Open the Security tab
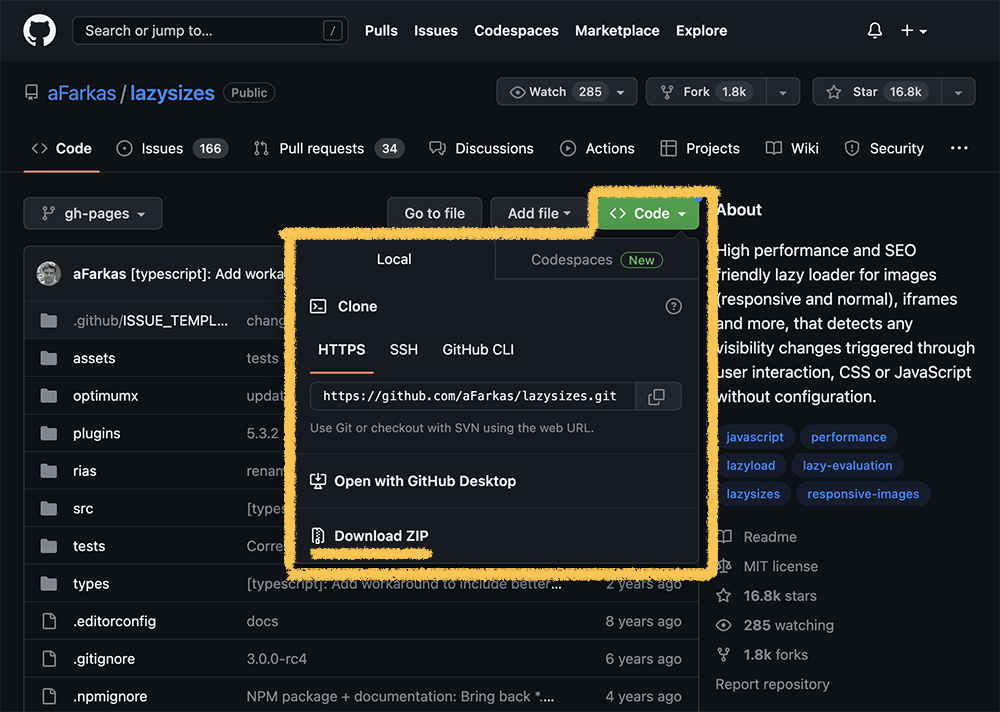The height and width of the screenshot is (712, 1000). coord(884,149)
